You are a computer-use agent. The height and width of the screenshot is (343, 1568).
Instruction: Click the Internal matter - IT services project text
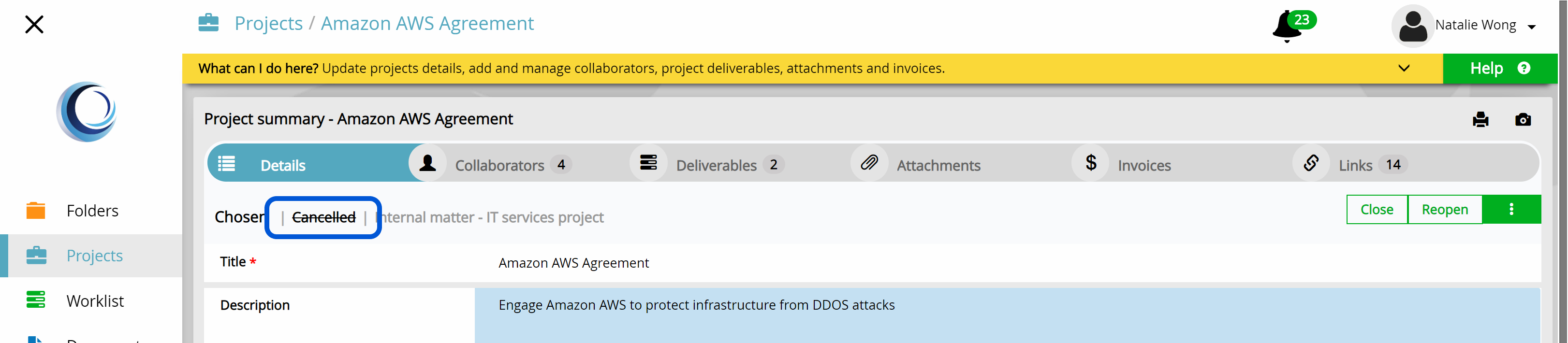coord(490,217)
